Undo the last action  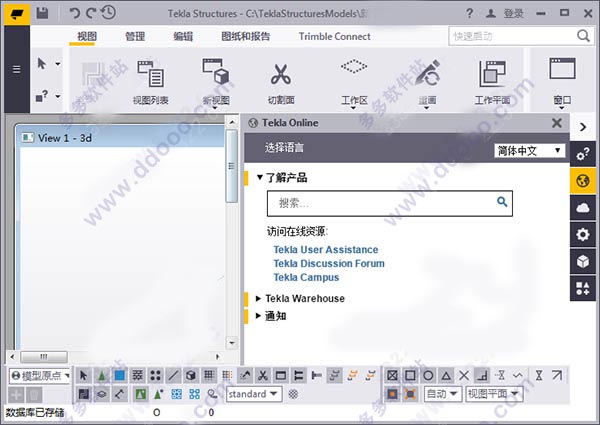(x=75, y=13)
